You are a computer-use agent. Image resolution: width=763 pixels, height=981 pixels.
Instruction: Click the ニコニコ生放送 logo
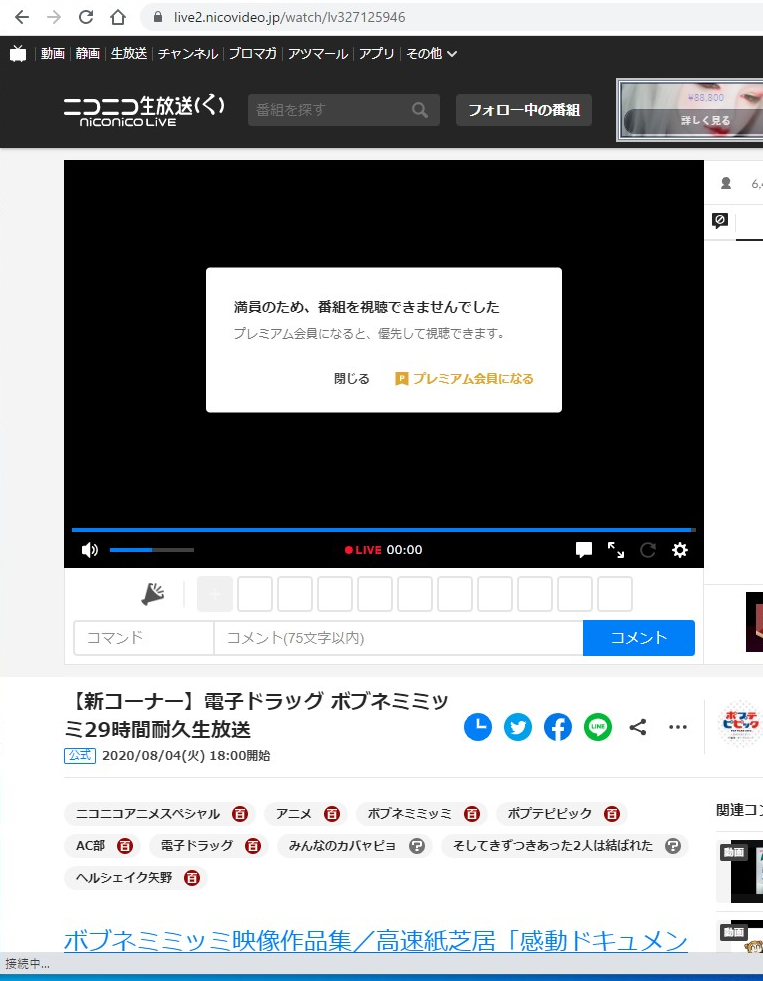click(x=144, y=111)
